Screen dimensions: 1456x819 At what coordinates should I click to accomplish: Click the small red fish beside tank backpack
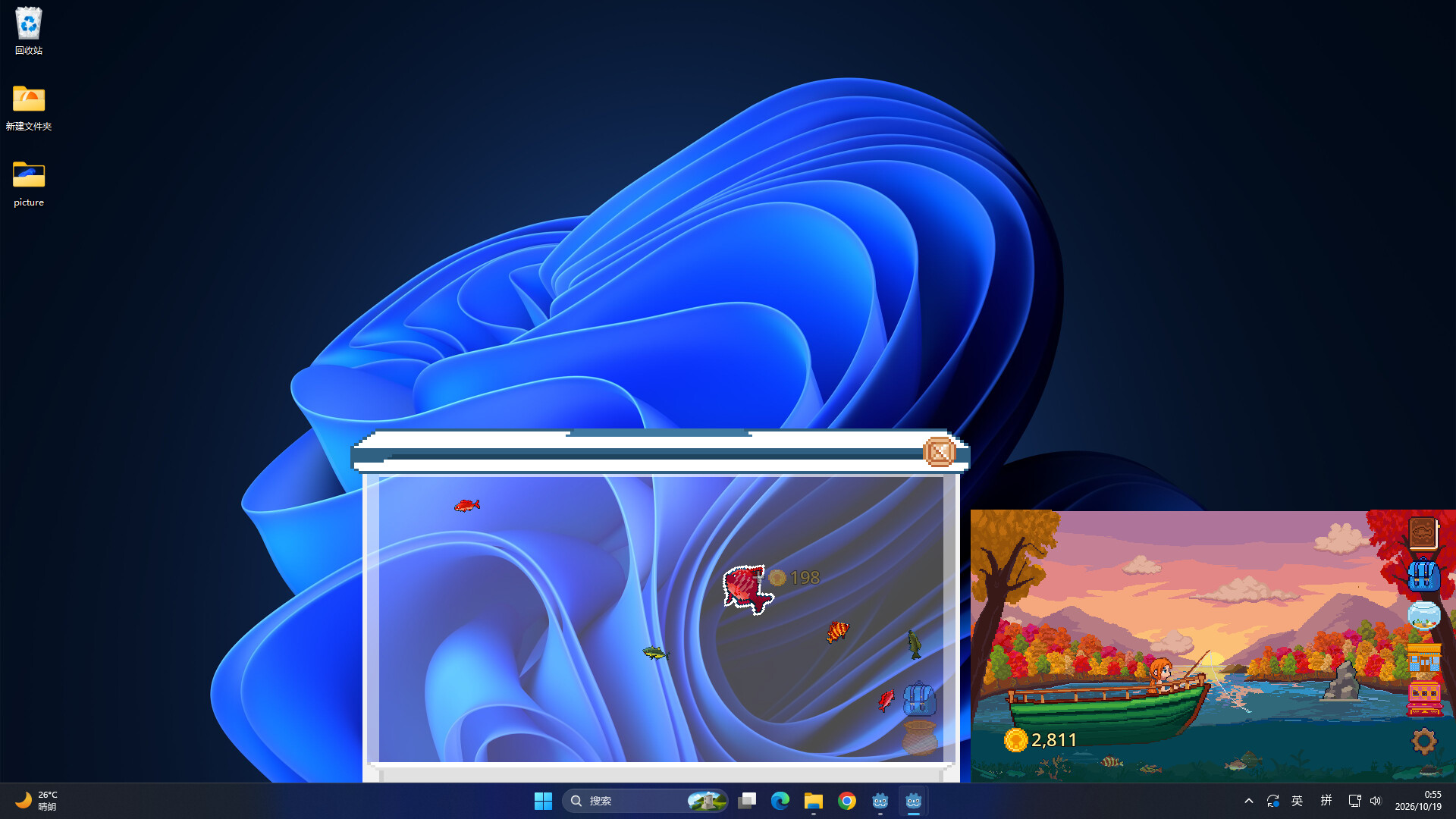(x=886, y=699)
